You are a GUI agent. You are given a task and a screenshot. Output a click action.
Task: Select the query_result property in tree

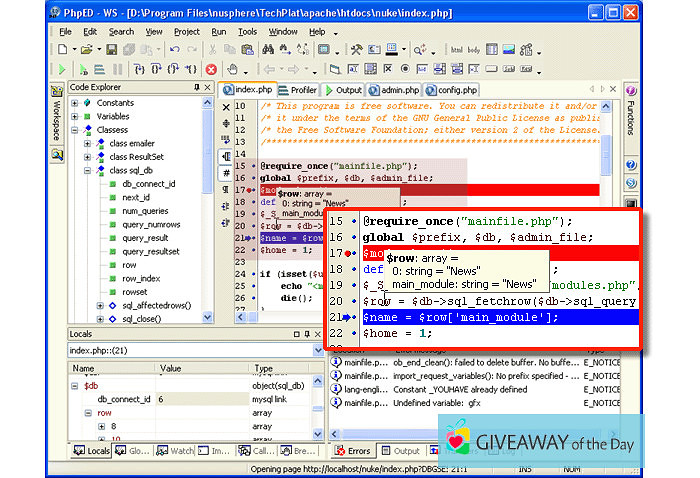click(146, 238)
